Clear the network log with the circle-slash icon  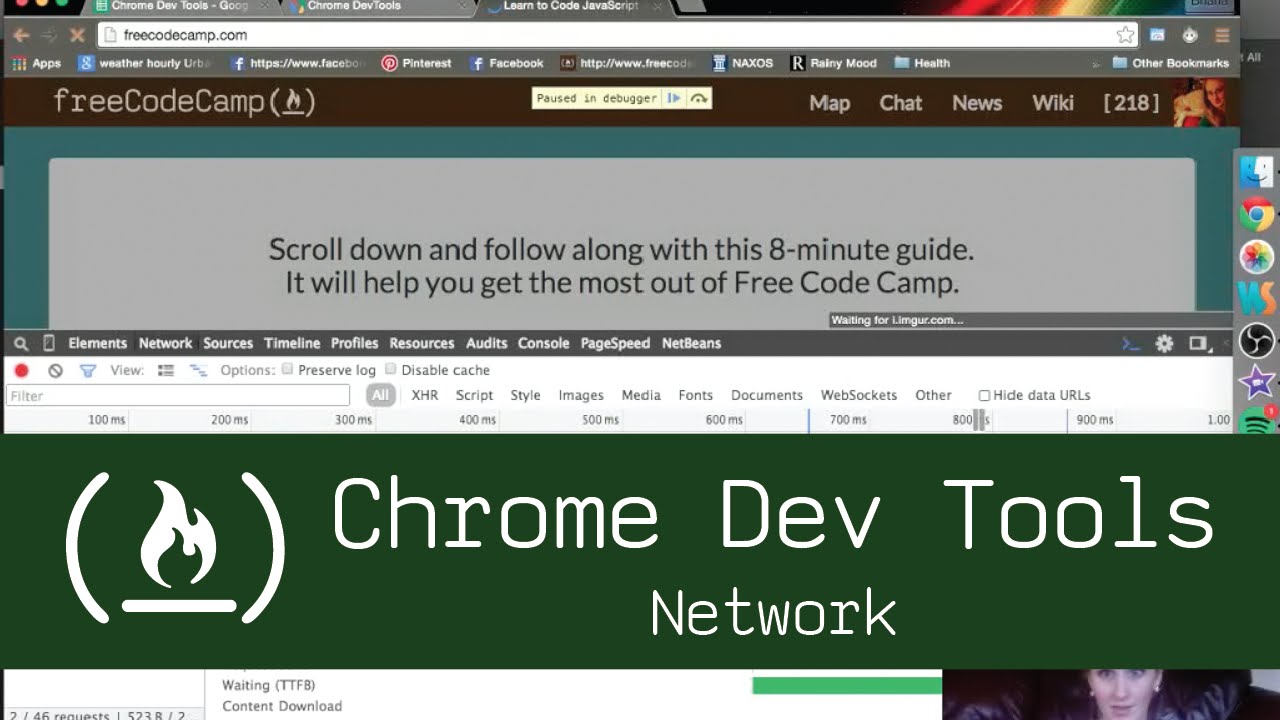(x=55, y=370)
